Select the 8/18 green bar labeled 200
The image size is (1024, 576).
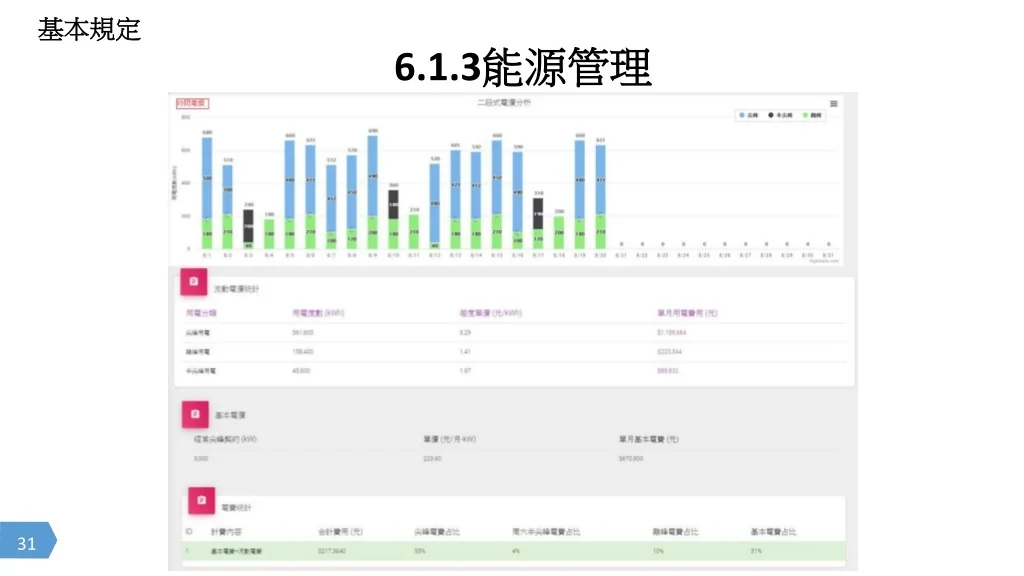559,232
